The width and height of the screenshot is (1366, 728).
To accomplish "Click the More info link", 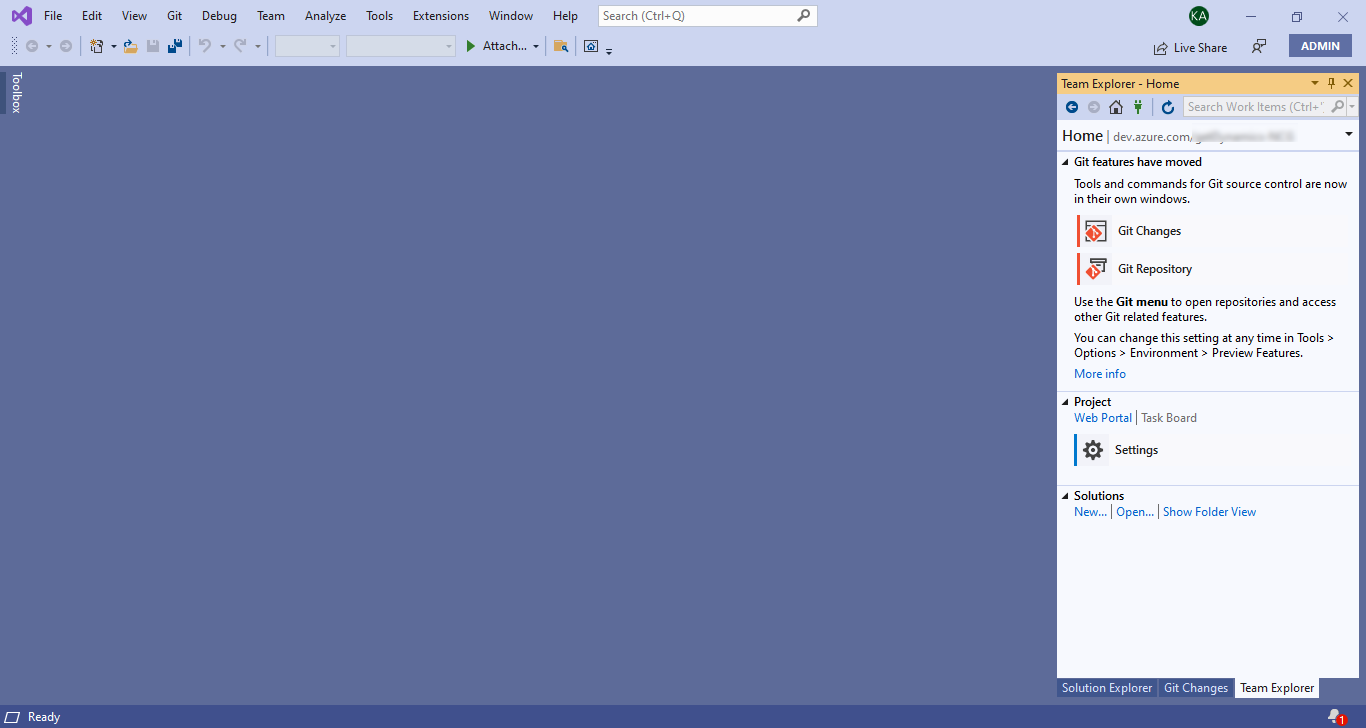I will tap(1100, 374).
